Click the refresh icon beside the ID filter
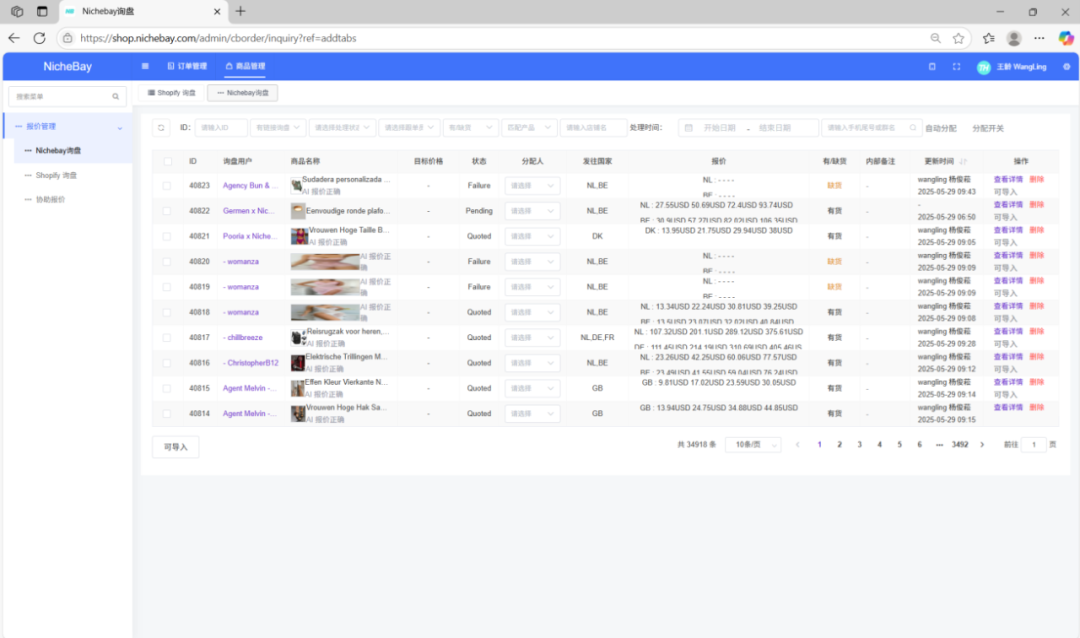Screen dimensions: 1080x638 [161, 128]
